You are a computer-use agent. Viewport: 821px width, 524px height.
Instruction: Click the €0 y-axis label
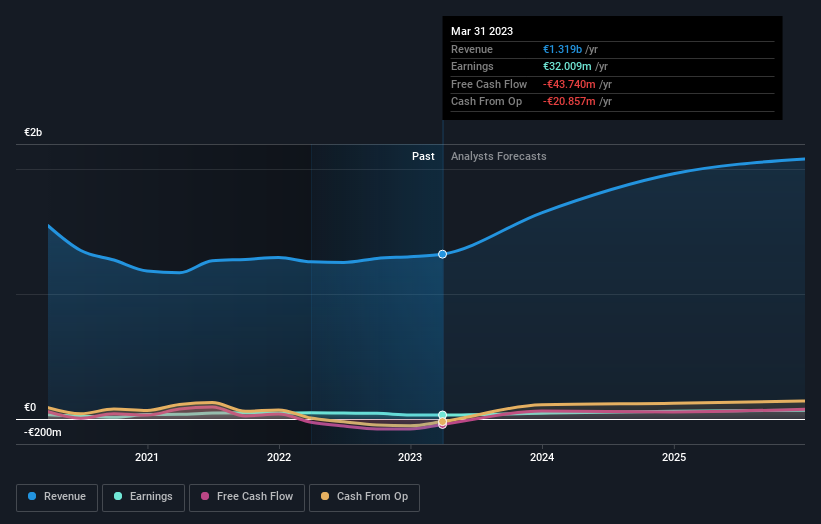(30, 407)
